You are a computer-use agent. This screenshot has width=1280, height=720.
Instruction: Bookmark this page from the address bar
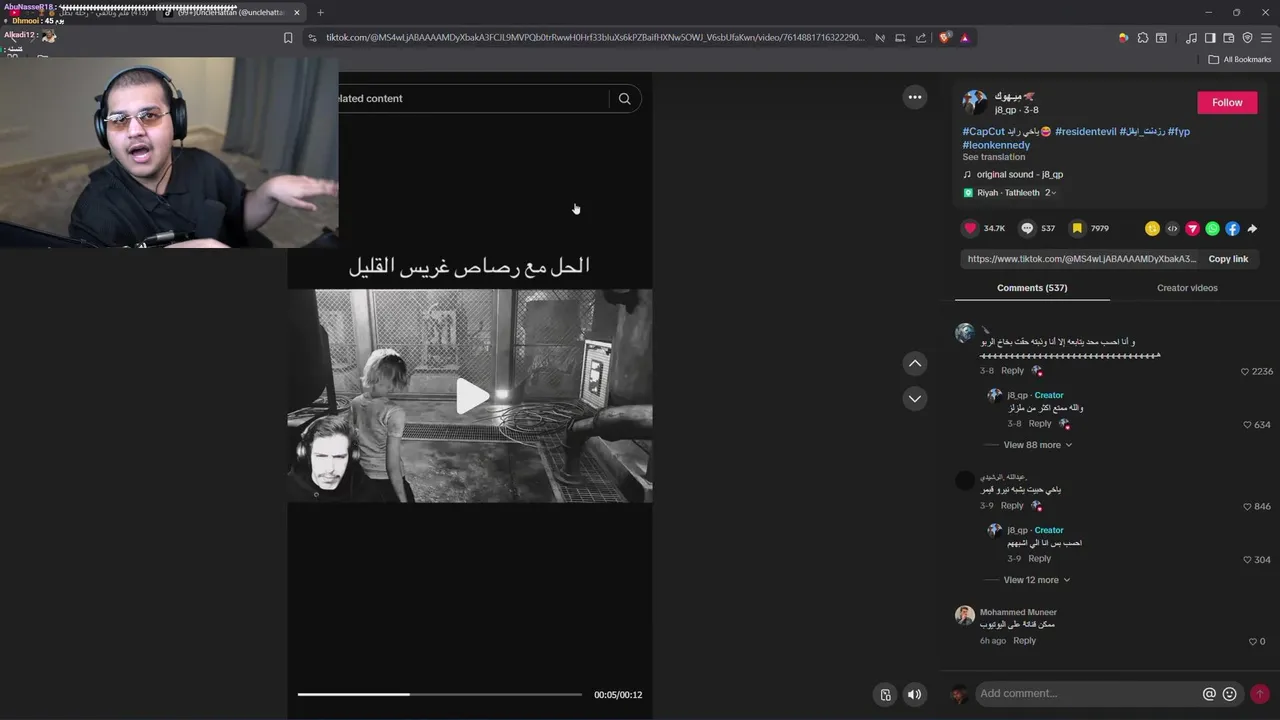[x=288, y=38]
